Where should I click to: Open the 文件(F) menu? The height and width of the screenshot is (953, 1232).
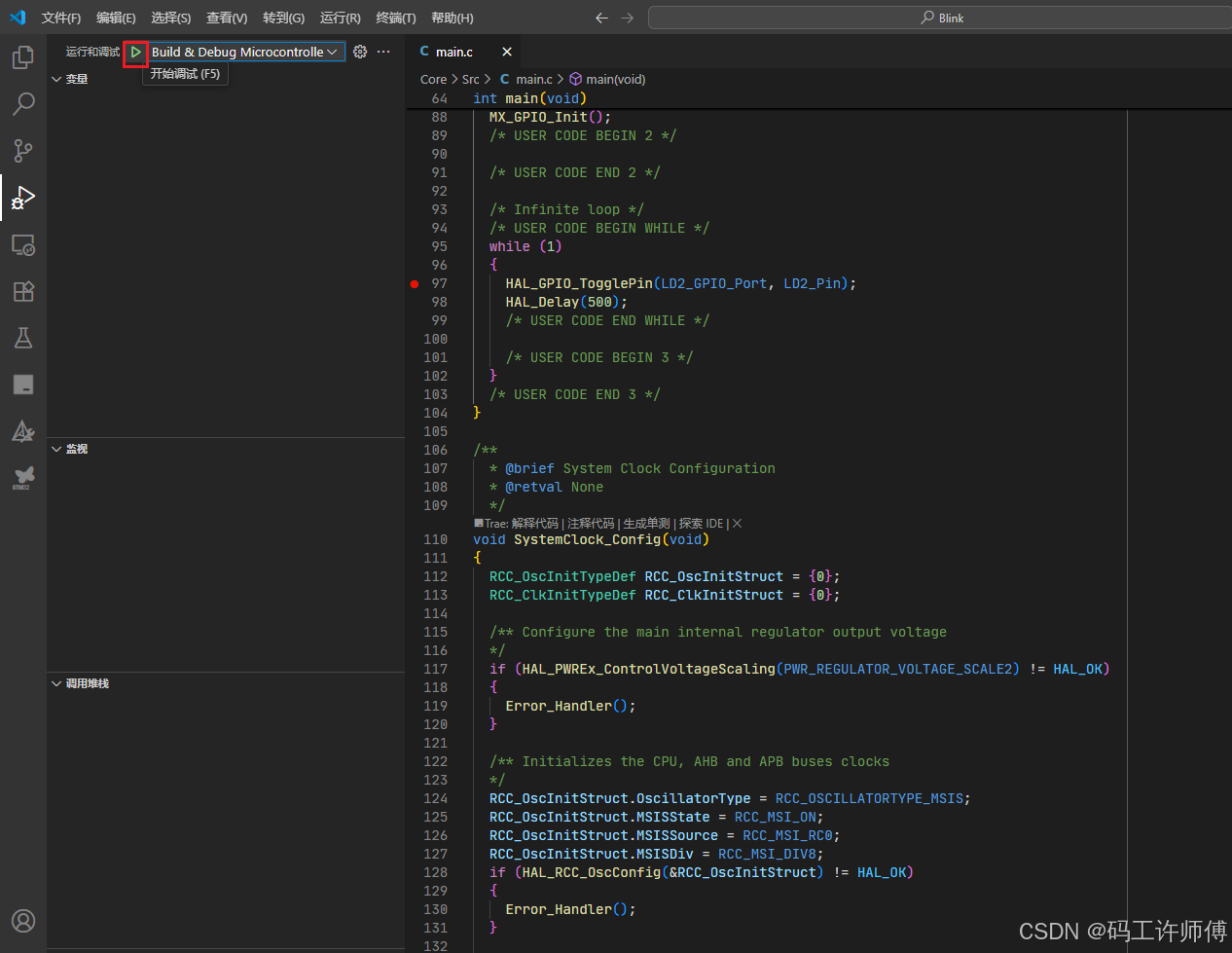[x=60, y=18]
